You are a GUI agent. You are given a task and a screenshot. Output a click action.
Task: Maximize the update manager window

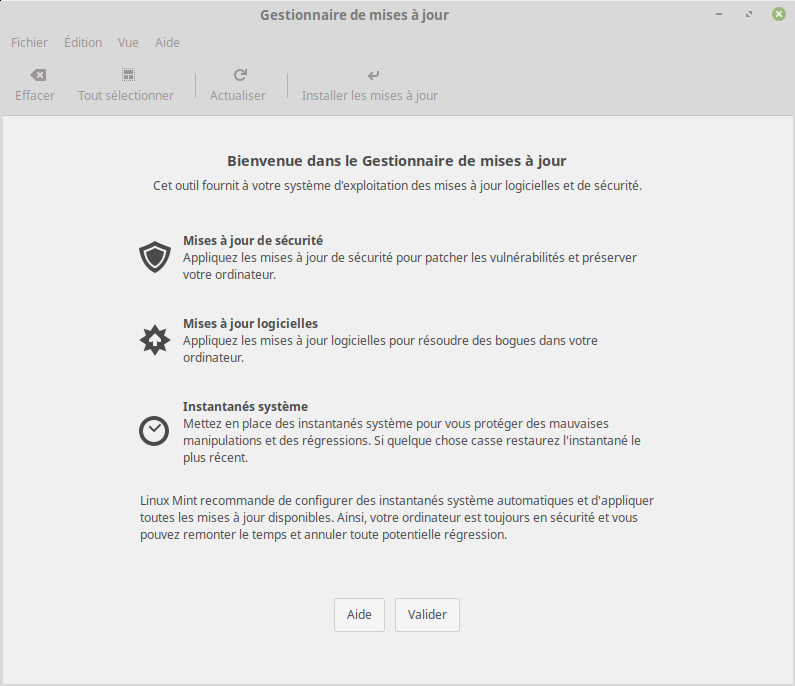pos(749,15)
